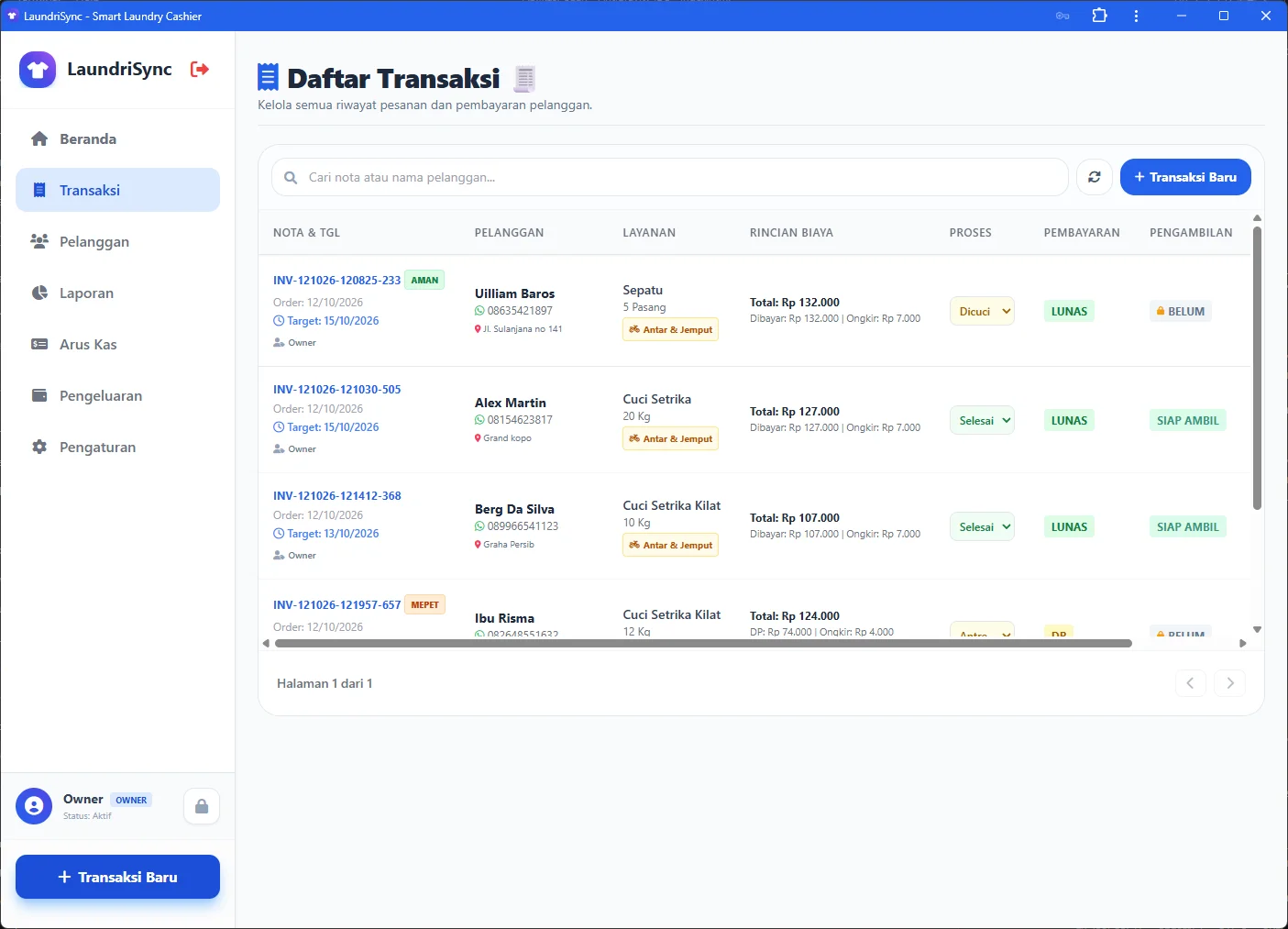Viewport: 1288px width, 929px height.
Task: Open the Laporan sidebar menu
Action: [117, 293]
